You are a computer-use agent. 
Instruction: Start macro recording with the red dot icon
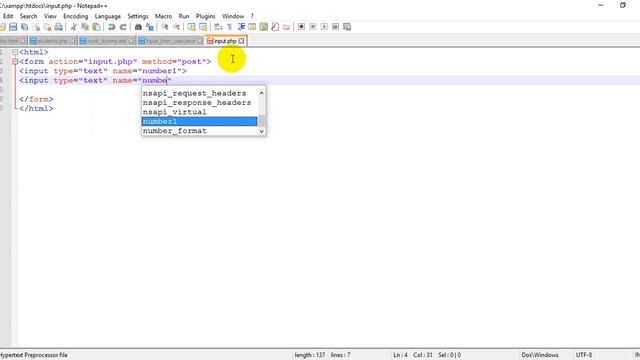301,27
